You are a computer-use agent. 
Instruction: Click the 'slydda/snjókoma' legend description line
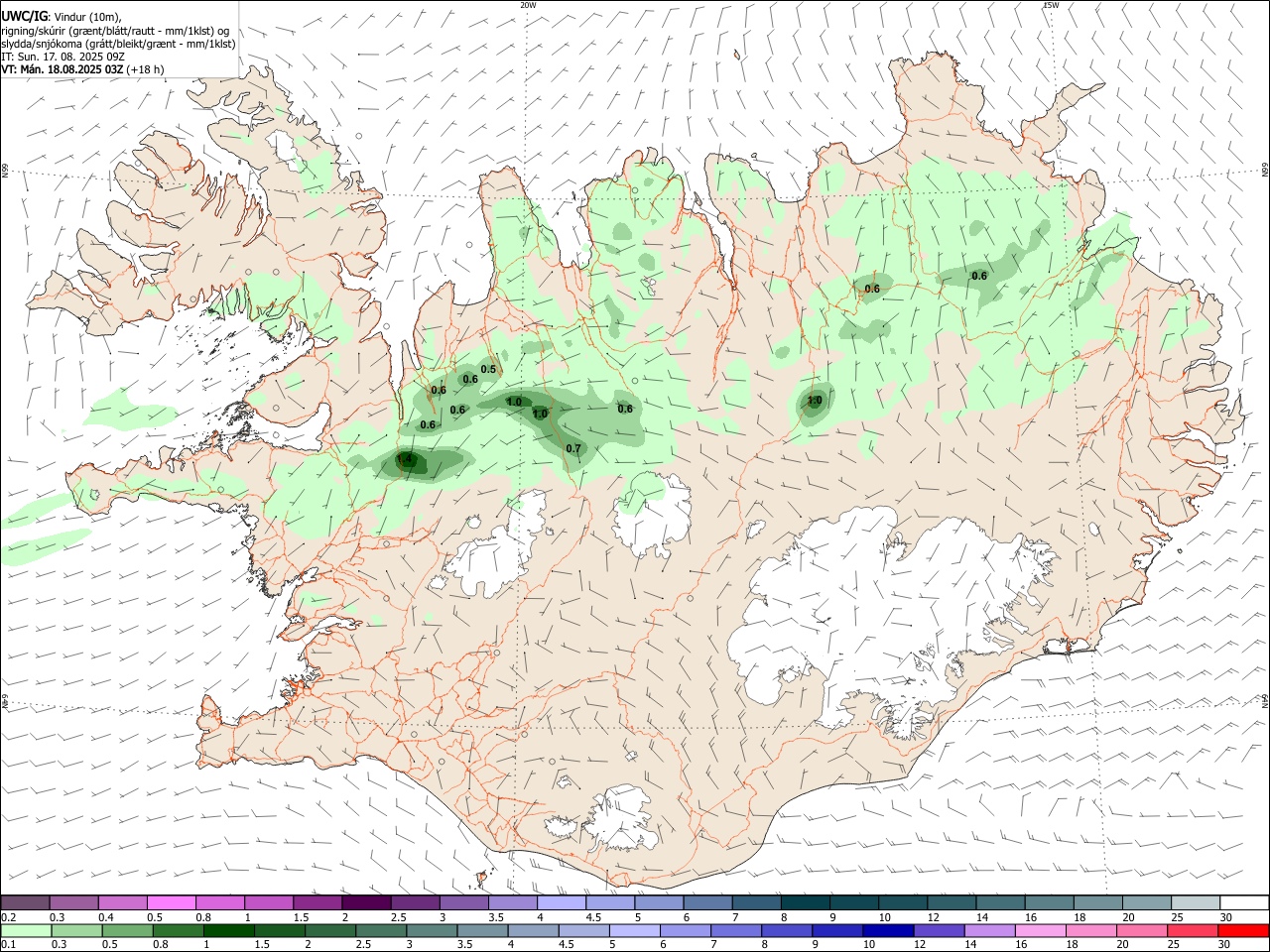(x=118, y=44)
